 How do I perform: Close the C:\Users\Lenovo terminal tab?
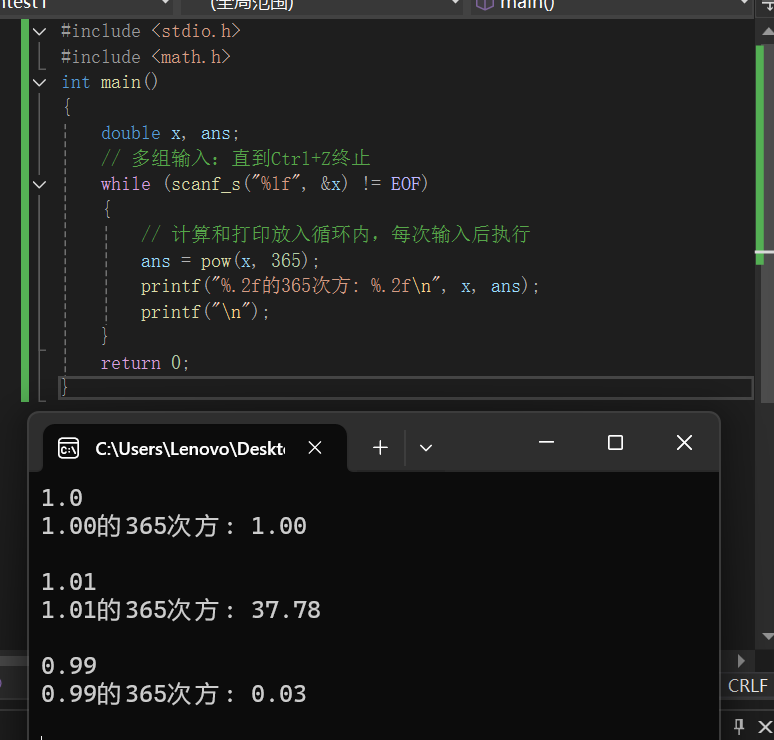(x=314, y=448)
